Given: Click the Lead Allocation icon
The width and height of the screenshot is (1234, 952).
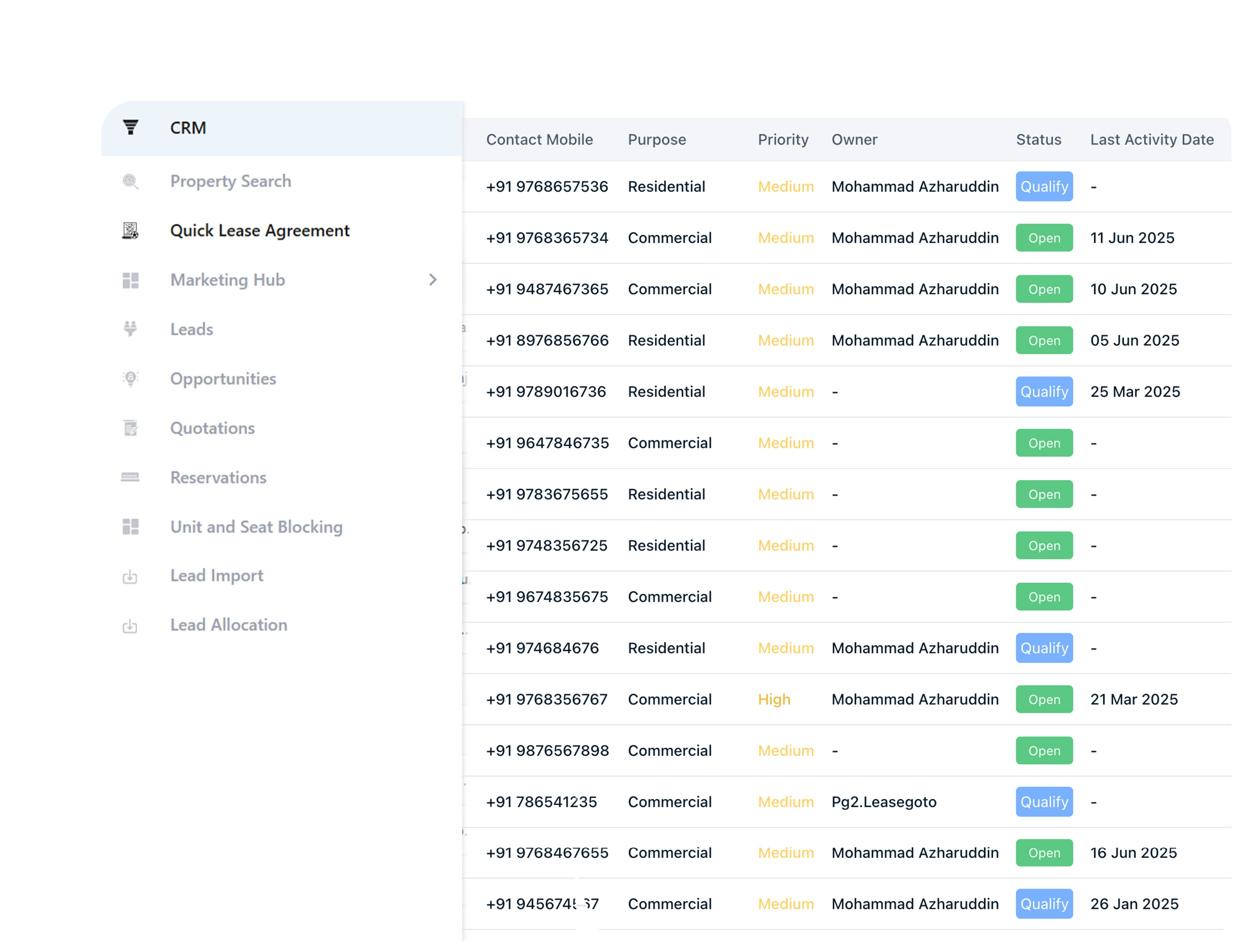Looking at the screenshot, I should pos(130,625).
